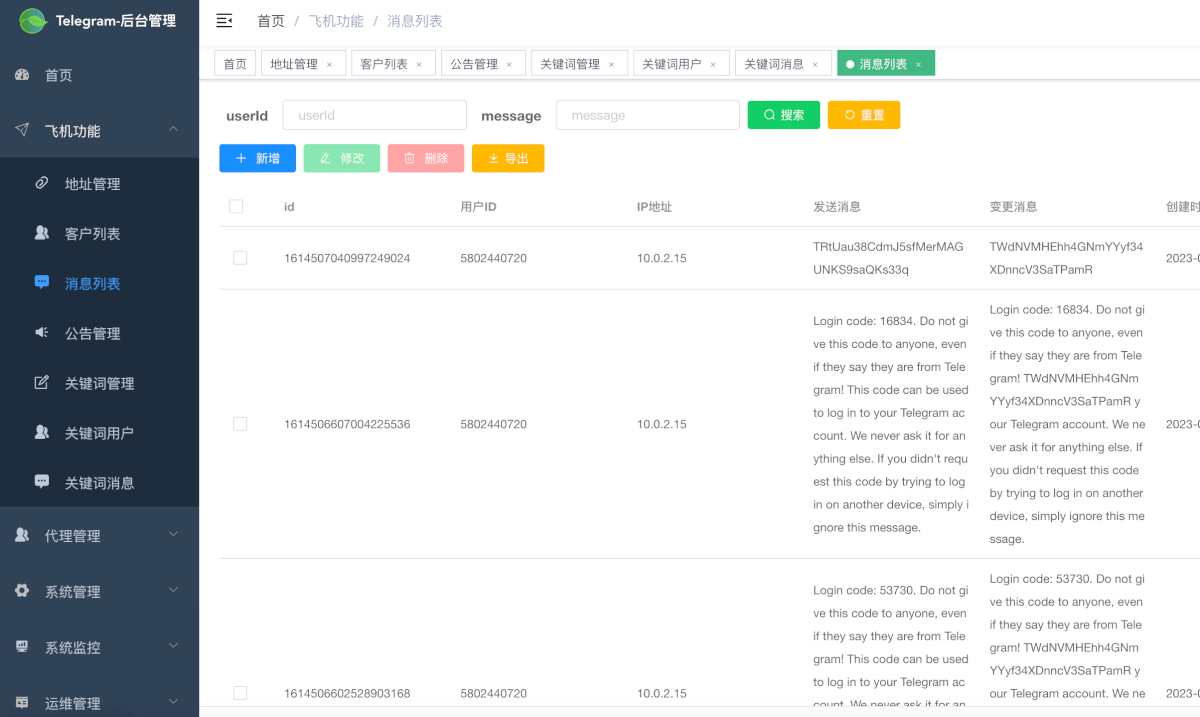Click the green 搜索 button

coord(783,115)
